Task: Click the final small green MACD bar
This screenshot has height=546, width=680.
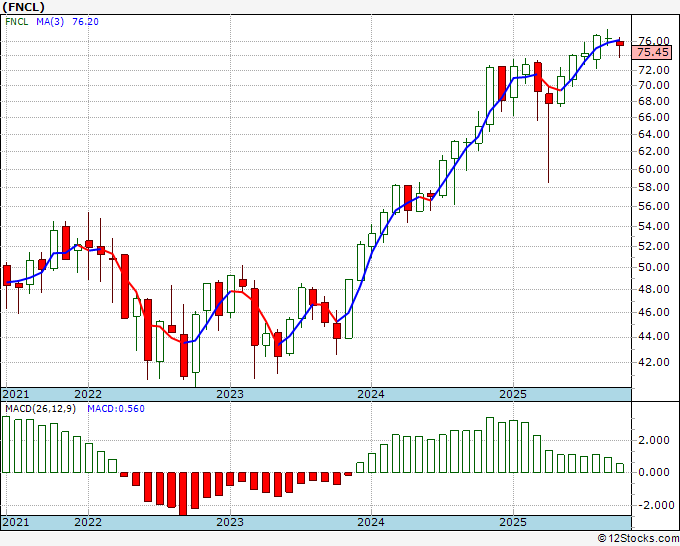Action: tap(620, 468)
